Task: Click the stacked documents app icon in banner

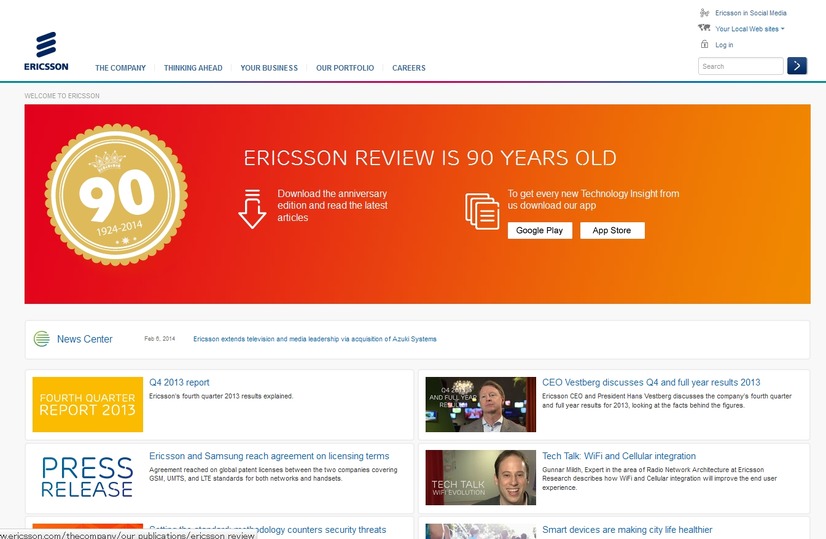Action: click(482, 211)
